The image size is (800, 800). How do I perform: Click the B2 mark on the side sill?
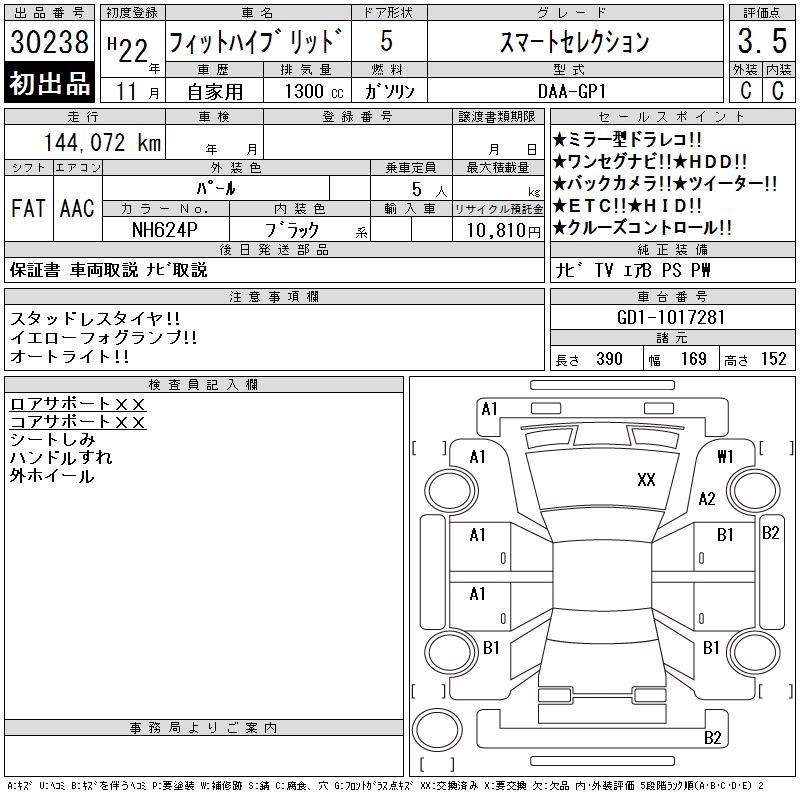tap(770, 533)
